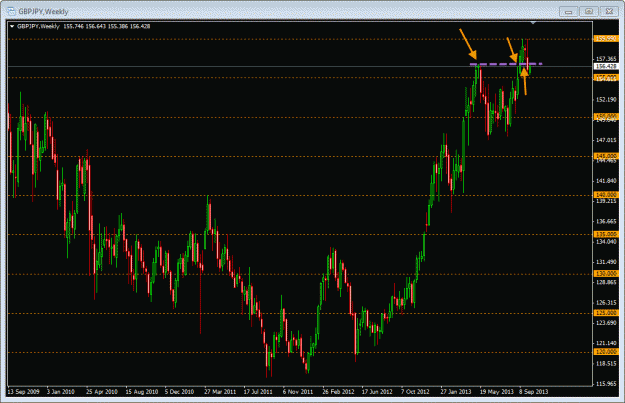Click the current price label 156.428

tap(606, 67)
